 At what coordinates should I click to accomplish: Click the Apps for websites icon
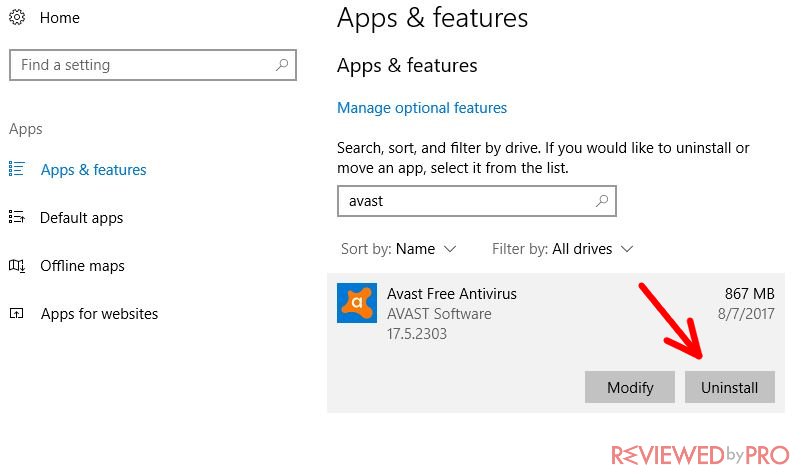(x=16, y=313)
